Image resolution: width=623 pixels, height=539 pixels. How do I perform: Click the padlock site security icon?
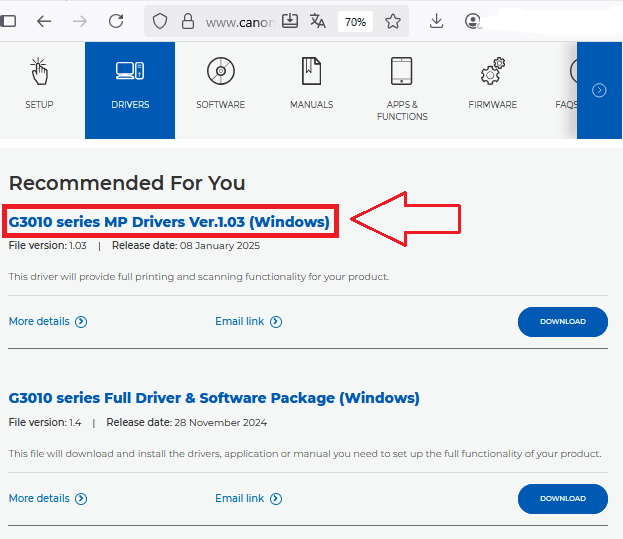point(186,21)
